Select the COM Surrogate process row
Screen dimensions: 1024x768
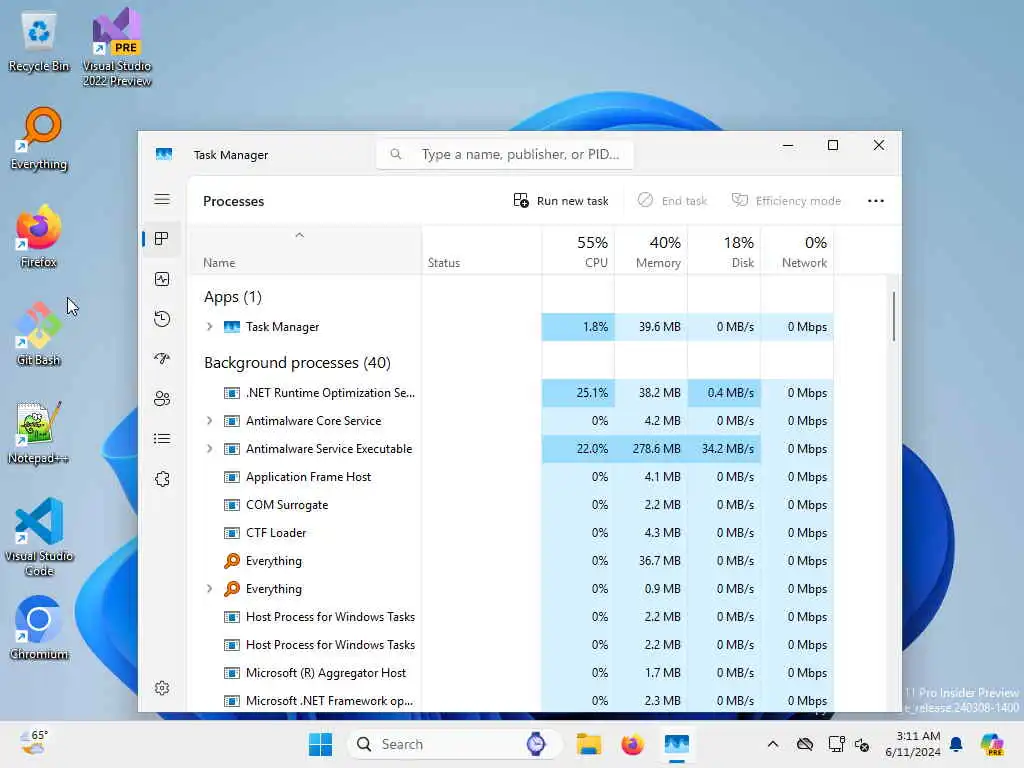pos(511,505)
